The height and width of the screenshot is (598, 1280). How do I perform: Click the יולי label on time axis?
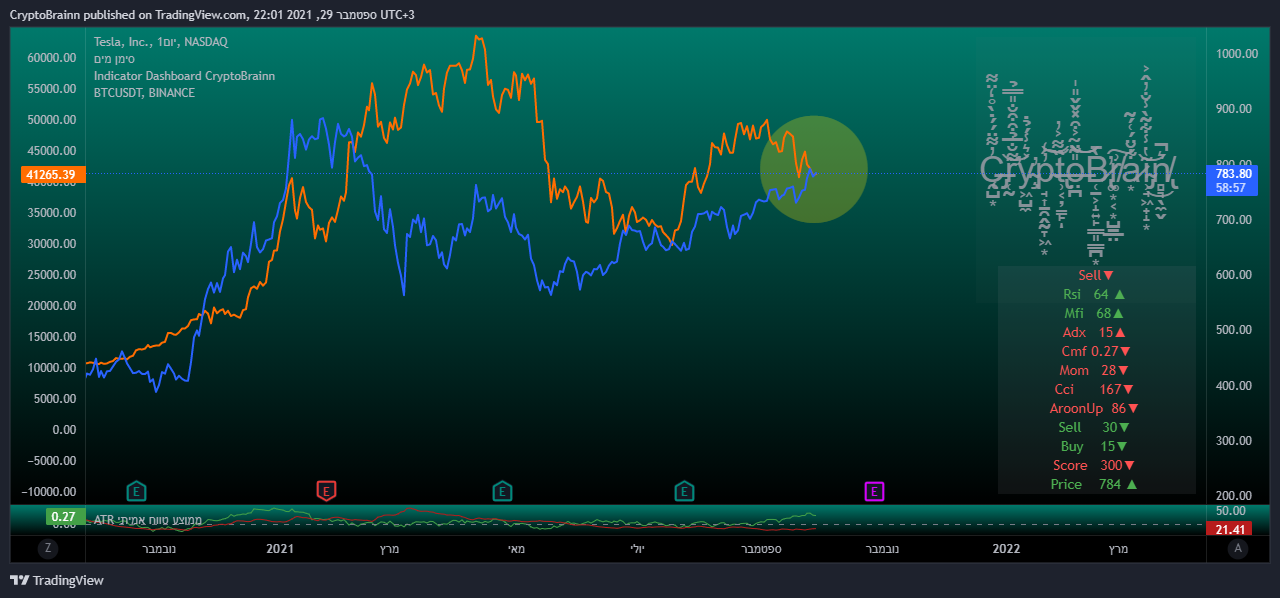tap(638, 548)
